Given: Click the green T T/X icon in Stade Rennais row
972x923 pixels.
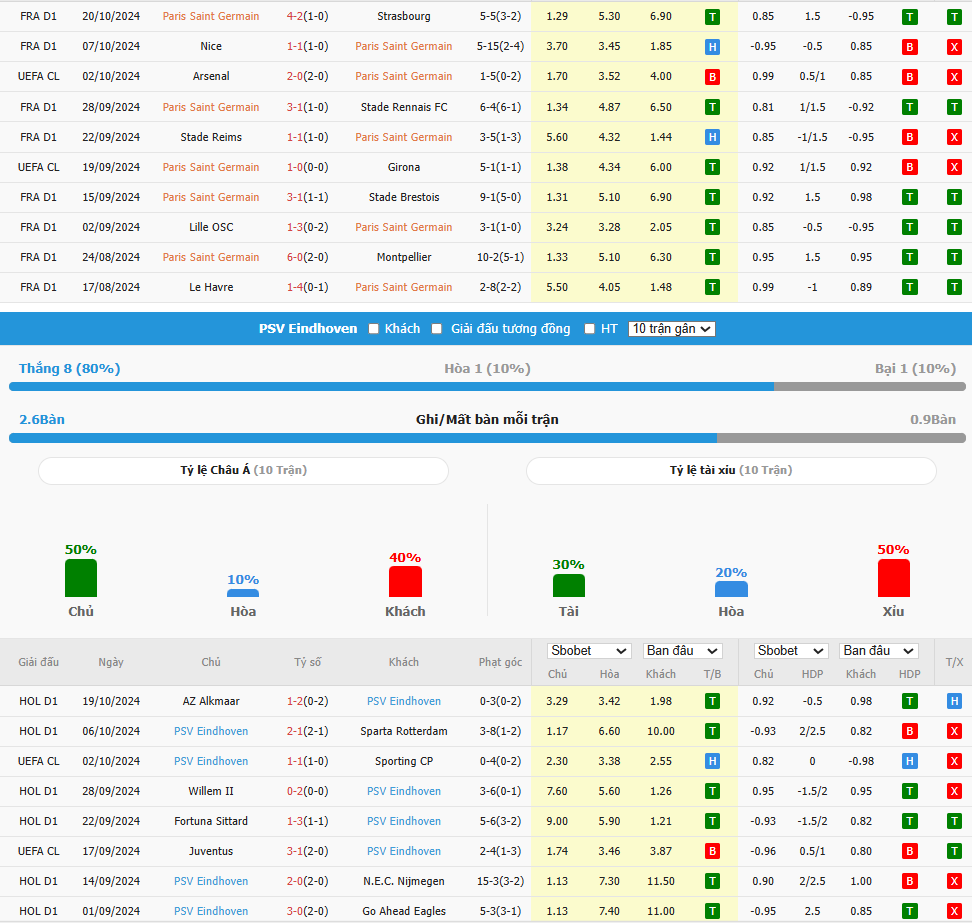Looking at the screenshot, I should click(954, 107).
